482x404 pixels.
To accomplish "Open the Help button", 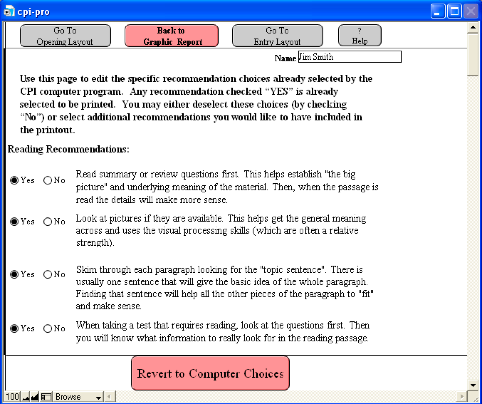I will click(x=360, y=36).
